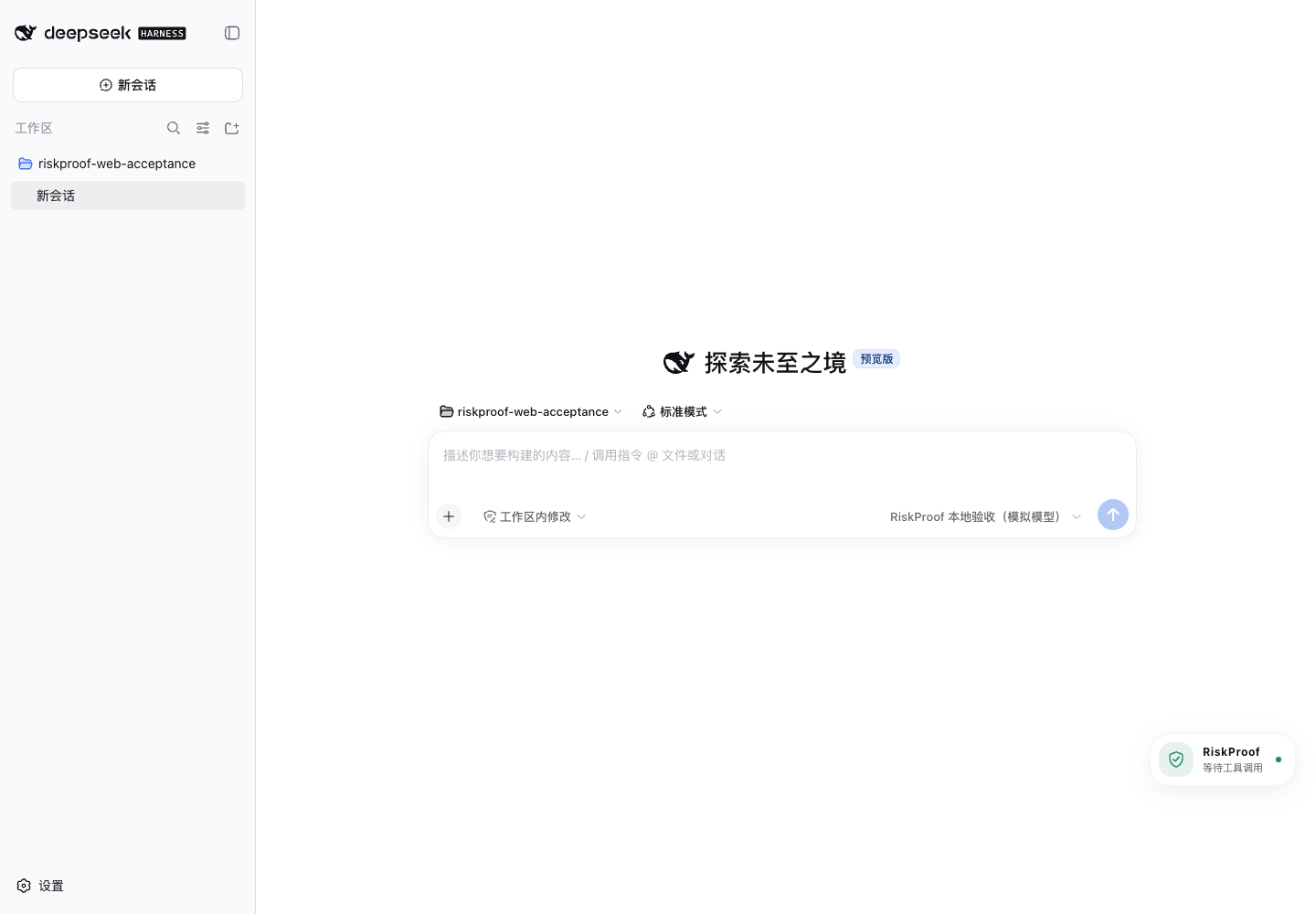
Task: Open the 新会话 conversation item in the sidebar
Action: coord(128,196)
